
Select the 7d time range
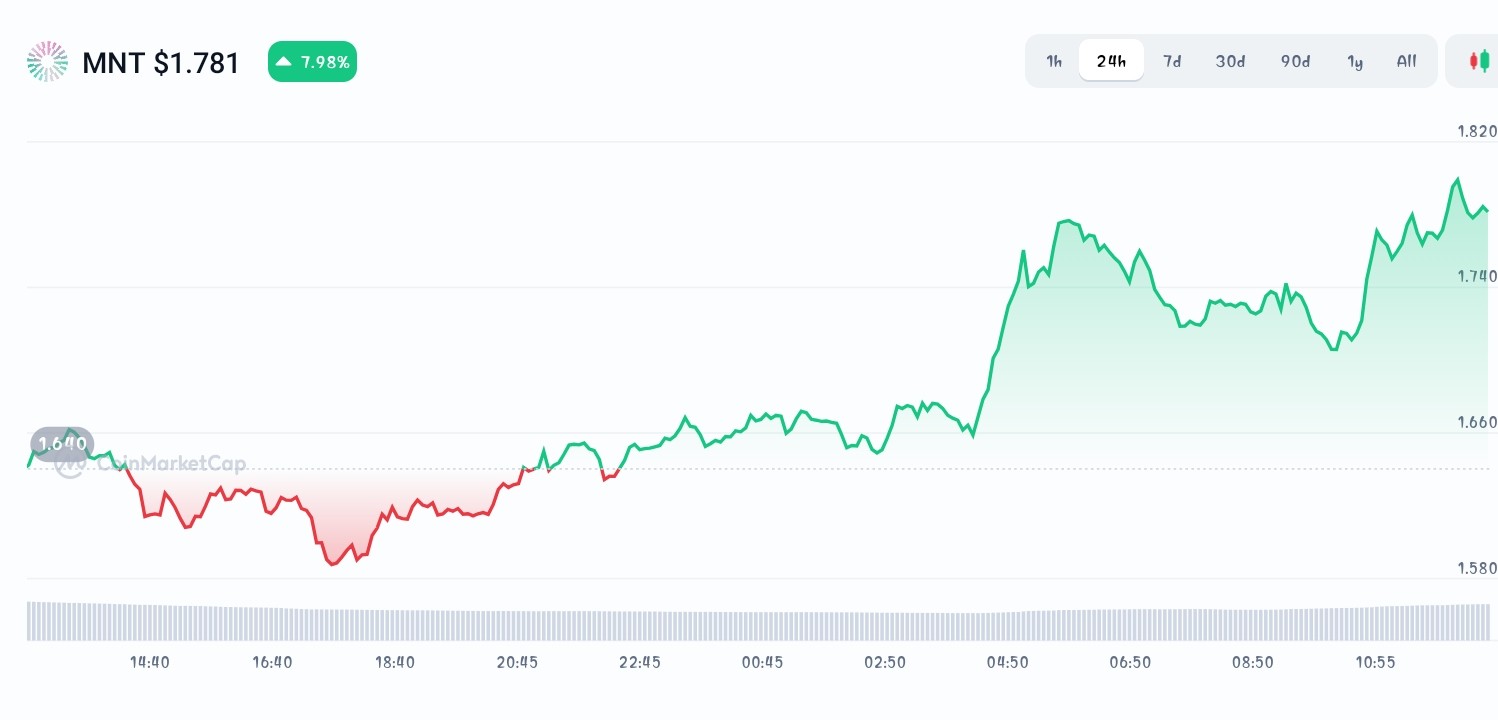1172,61
